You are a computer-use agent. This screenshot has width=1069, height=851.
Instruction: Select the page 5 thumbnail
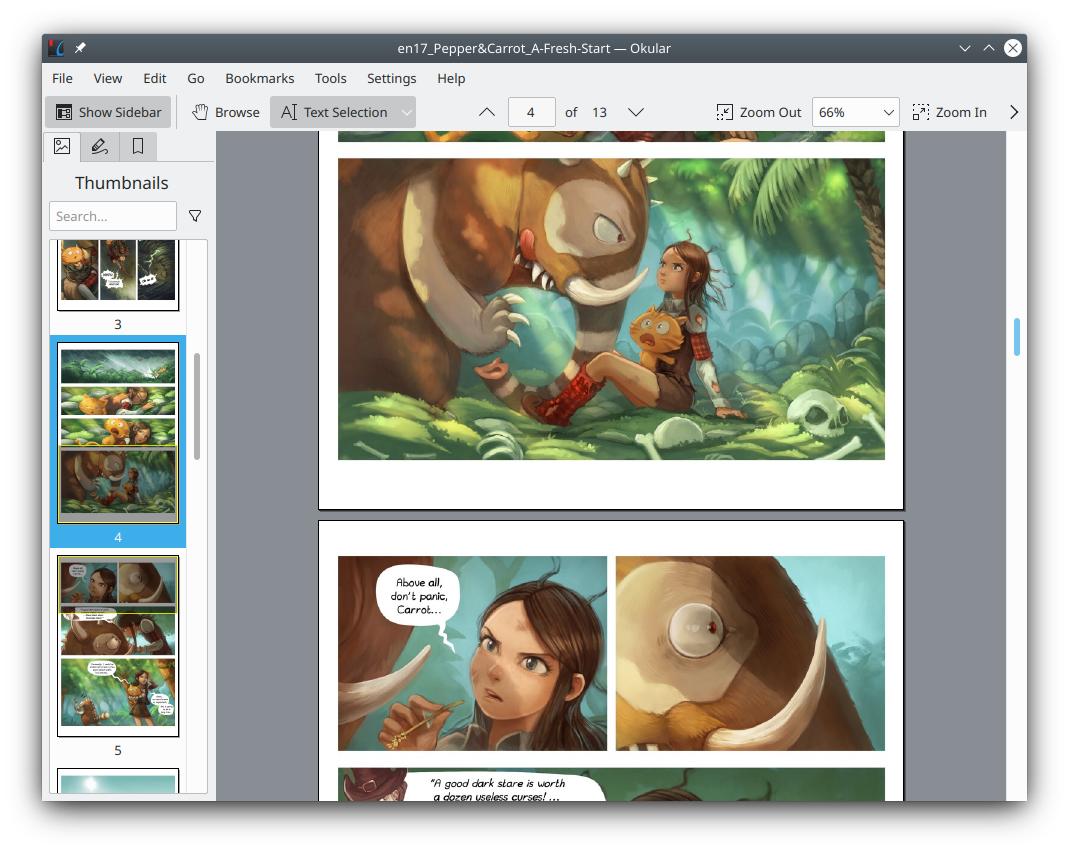coord(118,645)
